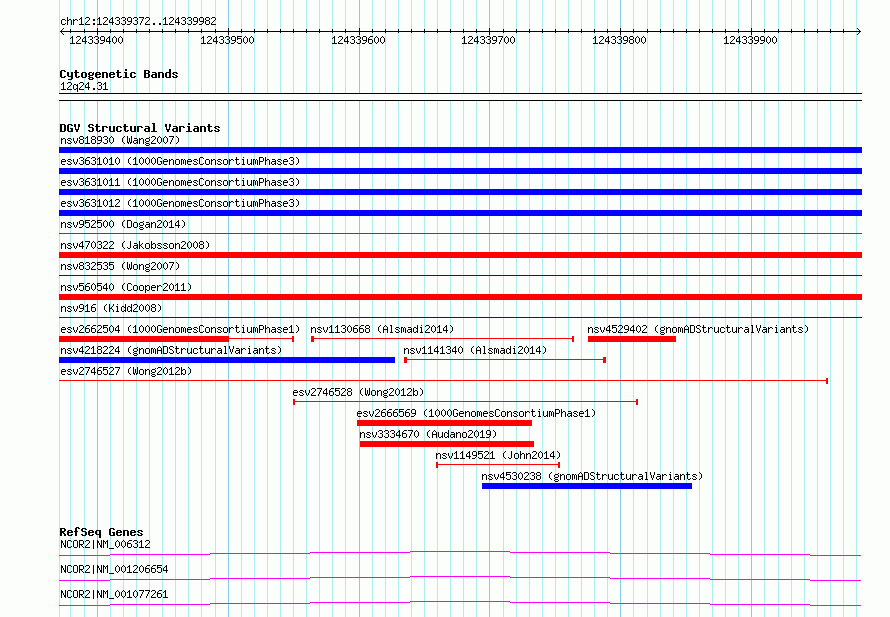Image resolution: width=890 pixels, height=617 pixels.
Task: Click esv2662504 (1000GenomesConsortiumPhase1) label
Action: coord(180,329)
